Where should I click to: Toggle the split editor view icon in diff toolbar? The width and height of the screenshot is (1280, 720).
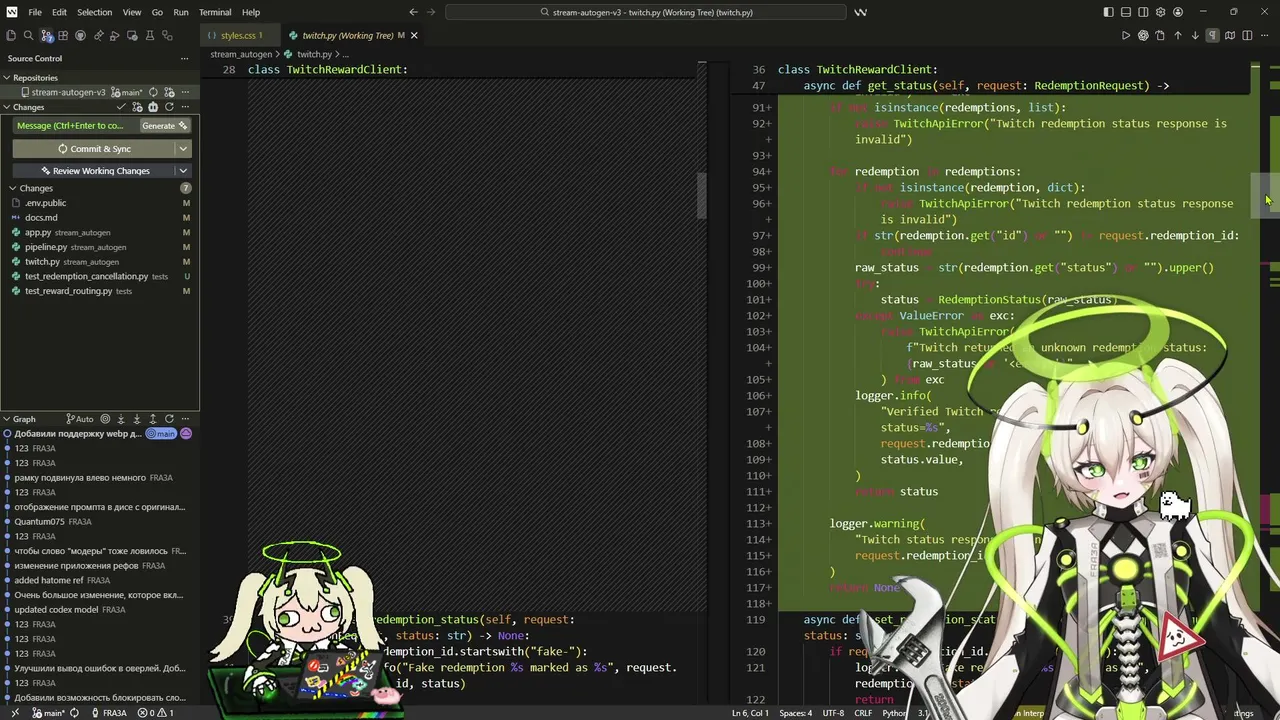(1247, 35)
